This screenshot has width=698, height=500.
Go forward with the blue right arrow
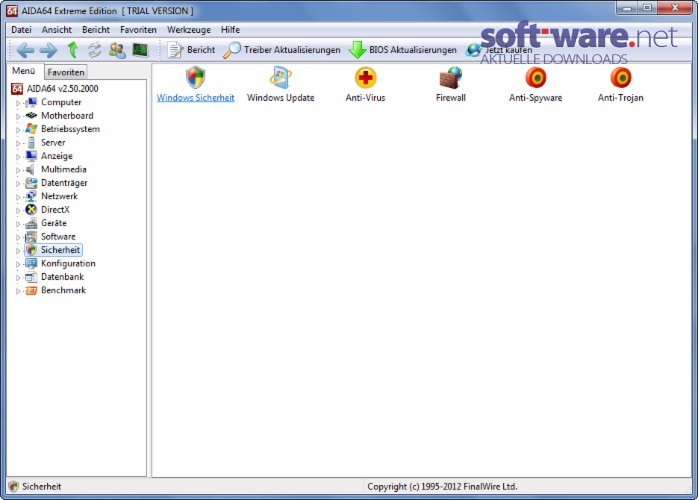(x=48, y=50)
